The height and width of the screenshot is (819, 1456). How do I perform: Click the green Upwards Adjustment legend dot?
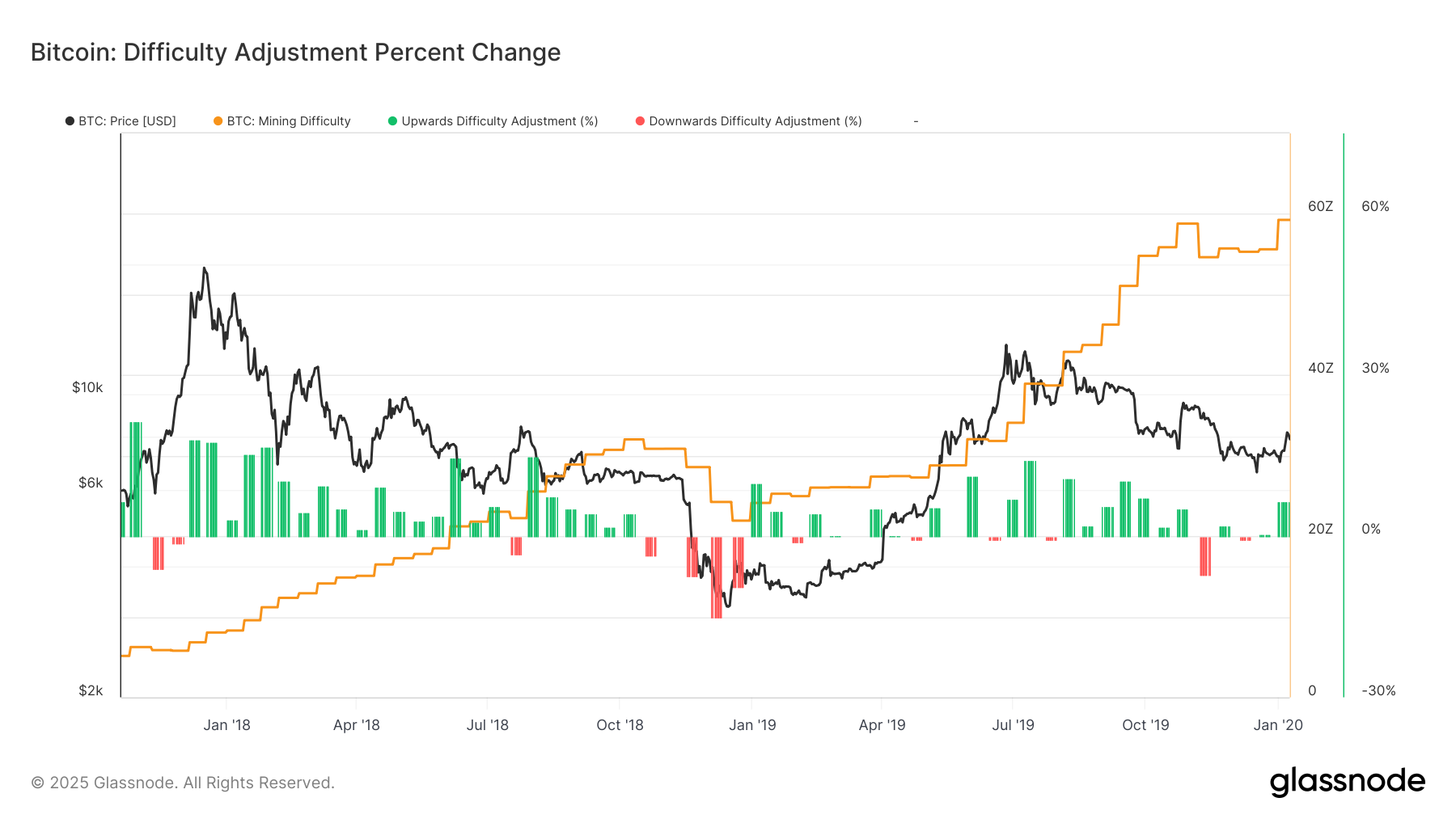[393, 121]
